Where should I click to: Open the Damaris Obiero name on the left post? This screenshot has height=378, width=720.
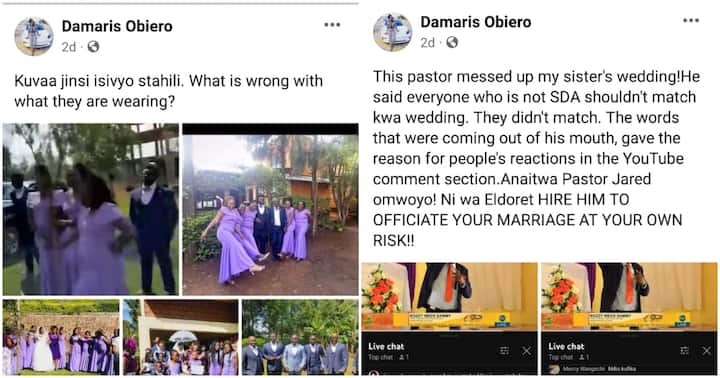(117, 26)
